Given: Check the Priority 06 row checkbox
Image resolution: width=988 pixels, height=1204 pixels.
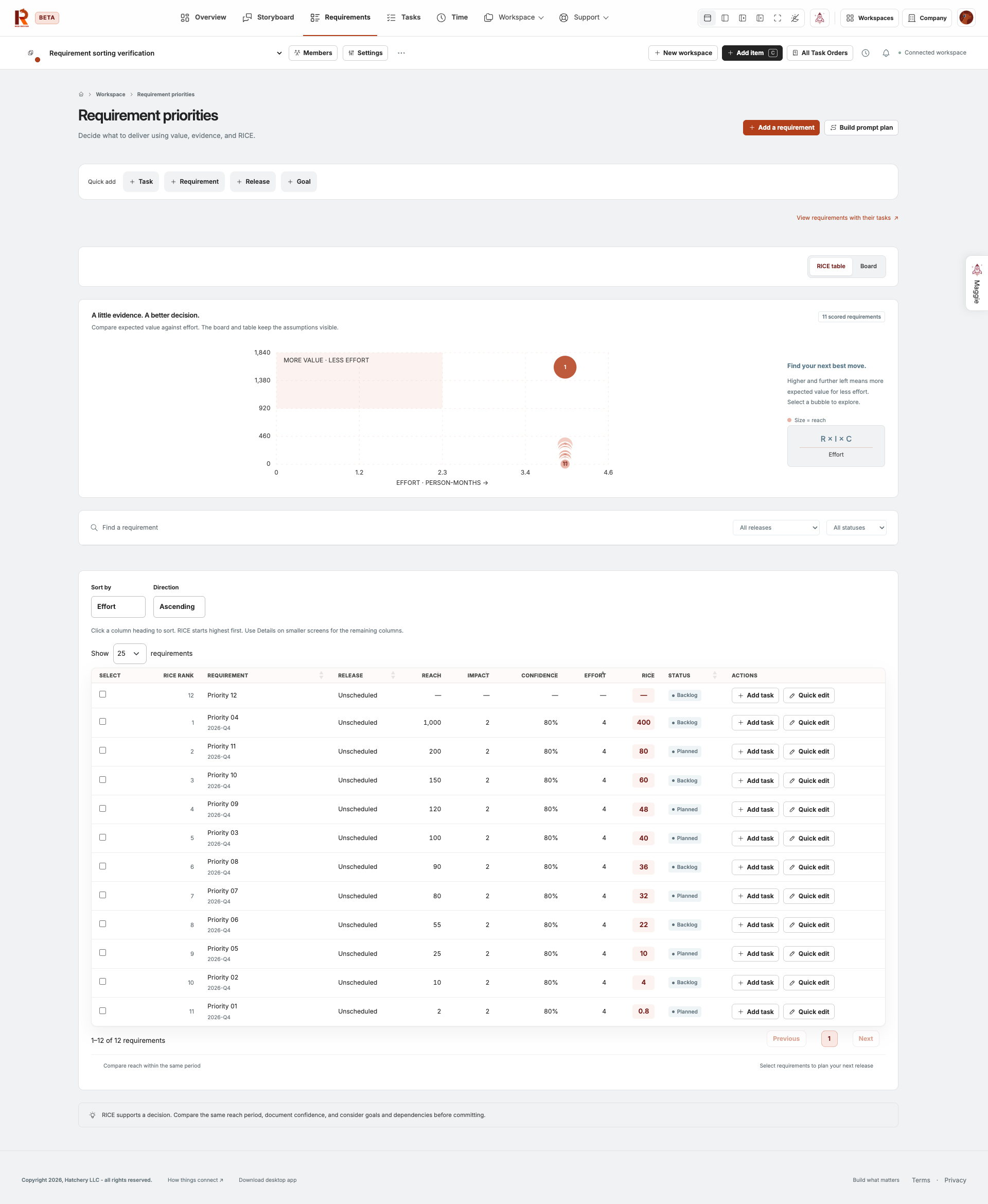Looking at the screenshot, I should pos(102,924).
